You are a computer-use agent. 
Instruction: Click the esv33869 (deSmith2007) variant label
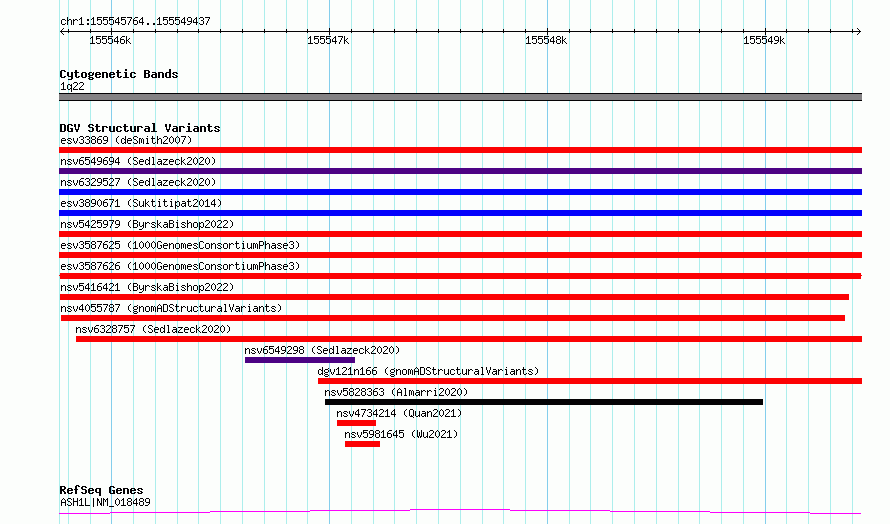click(126, 140)
